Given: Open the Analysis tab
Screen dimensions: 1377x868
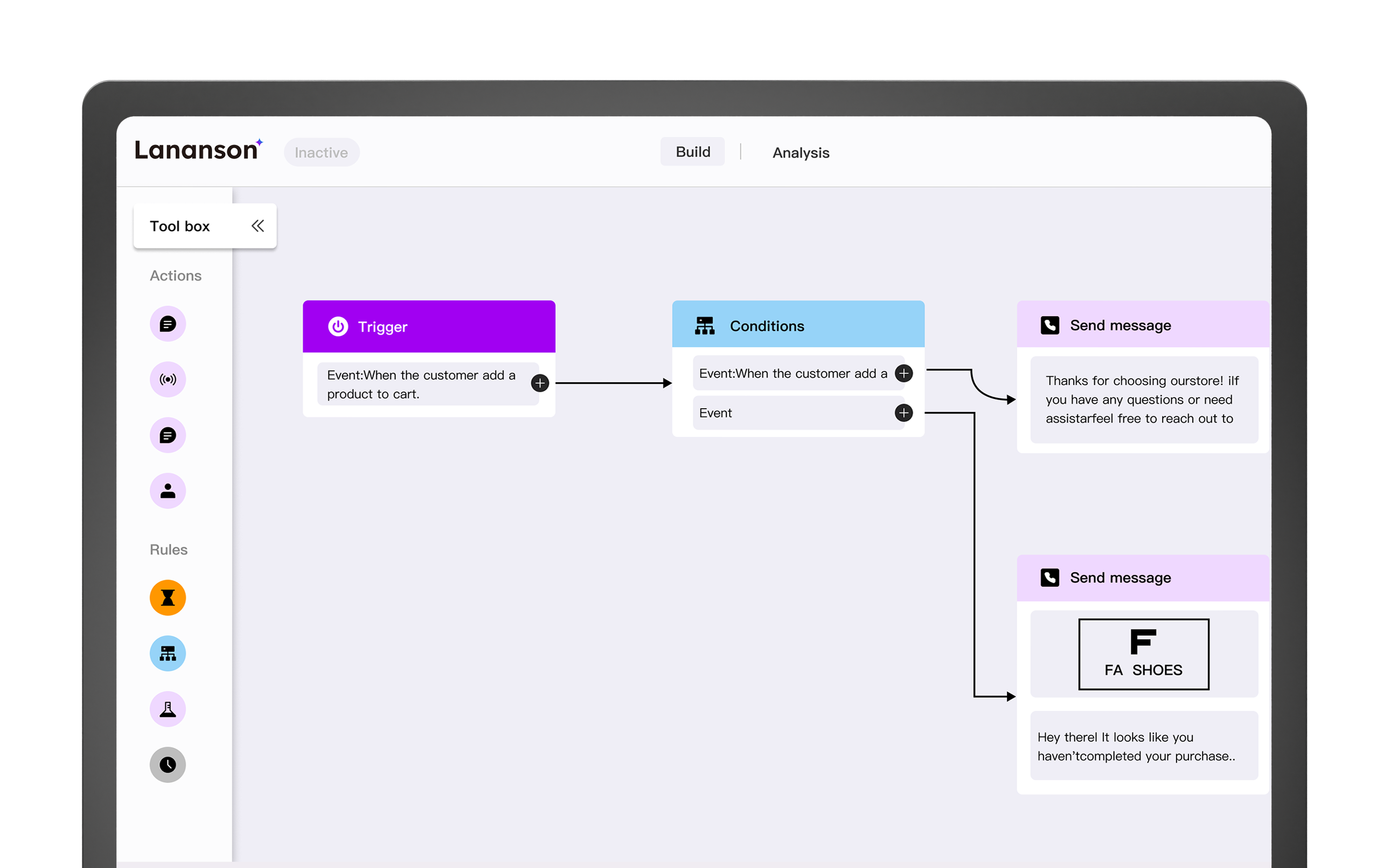Looking at the screenshot, I should tap(801, 152).
